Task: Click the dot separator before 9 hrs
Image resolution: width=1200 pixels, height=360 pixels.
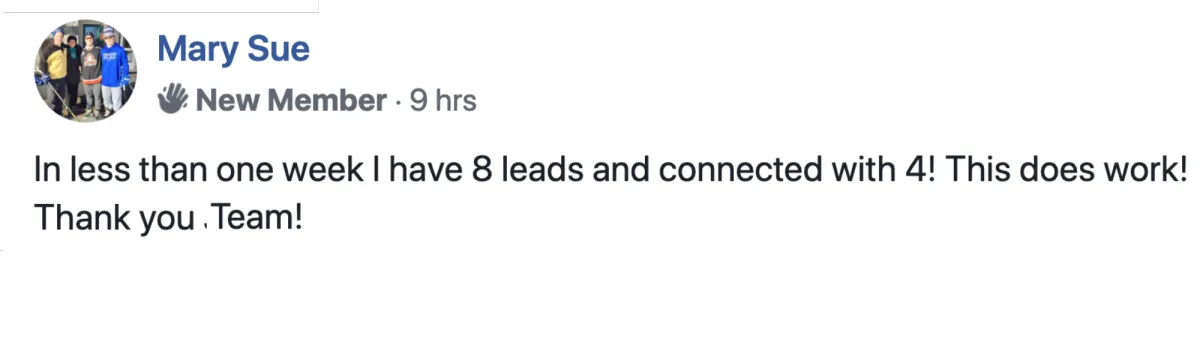Action: [x=398, y=101]
